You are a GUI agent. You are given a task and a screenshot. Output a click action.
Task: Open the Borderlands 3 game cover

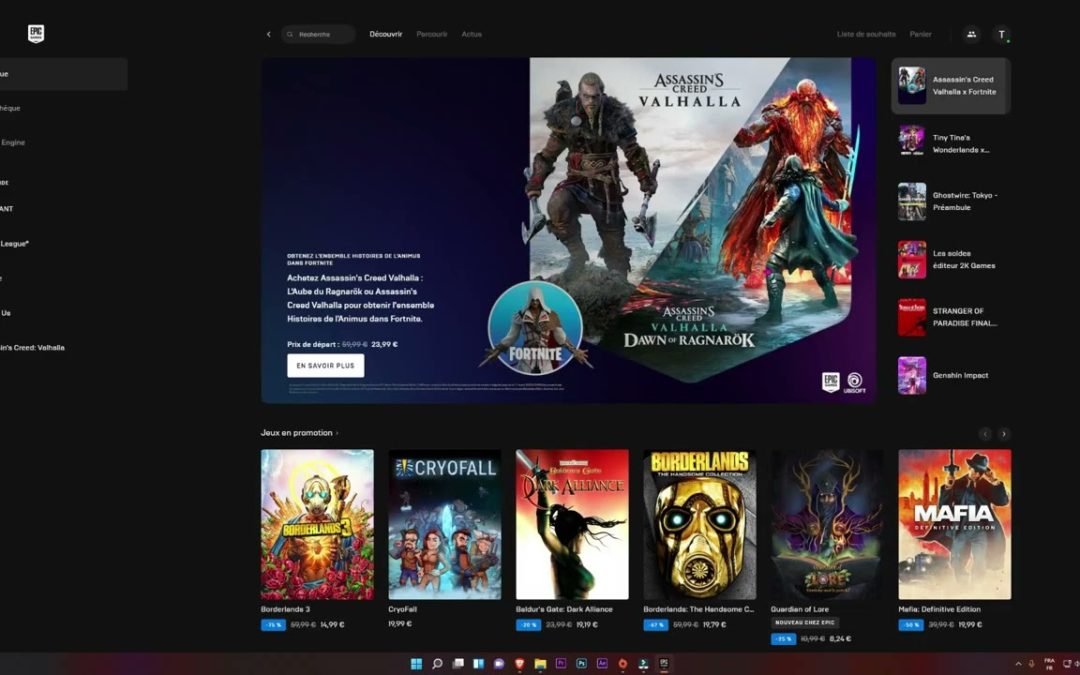(x=318, y=524)
